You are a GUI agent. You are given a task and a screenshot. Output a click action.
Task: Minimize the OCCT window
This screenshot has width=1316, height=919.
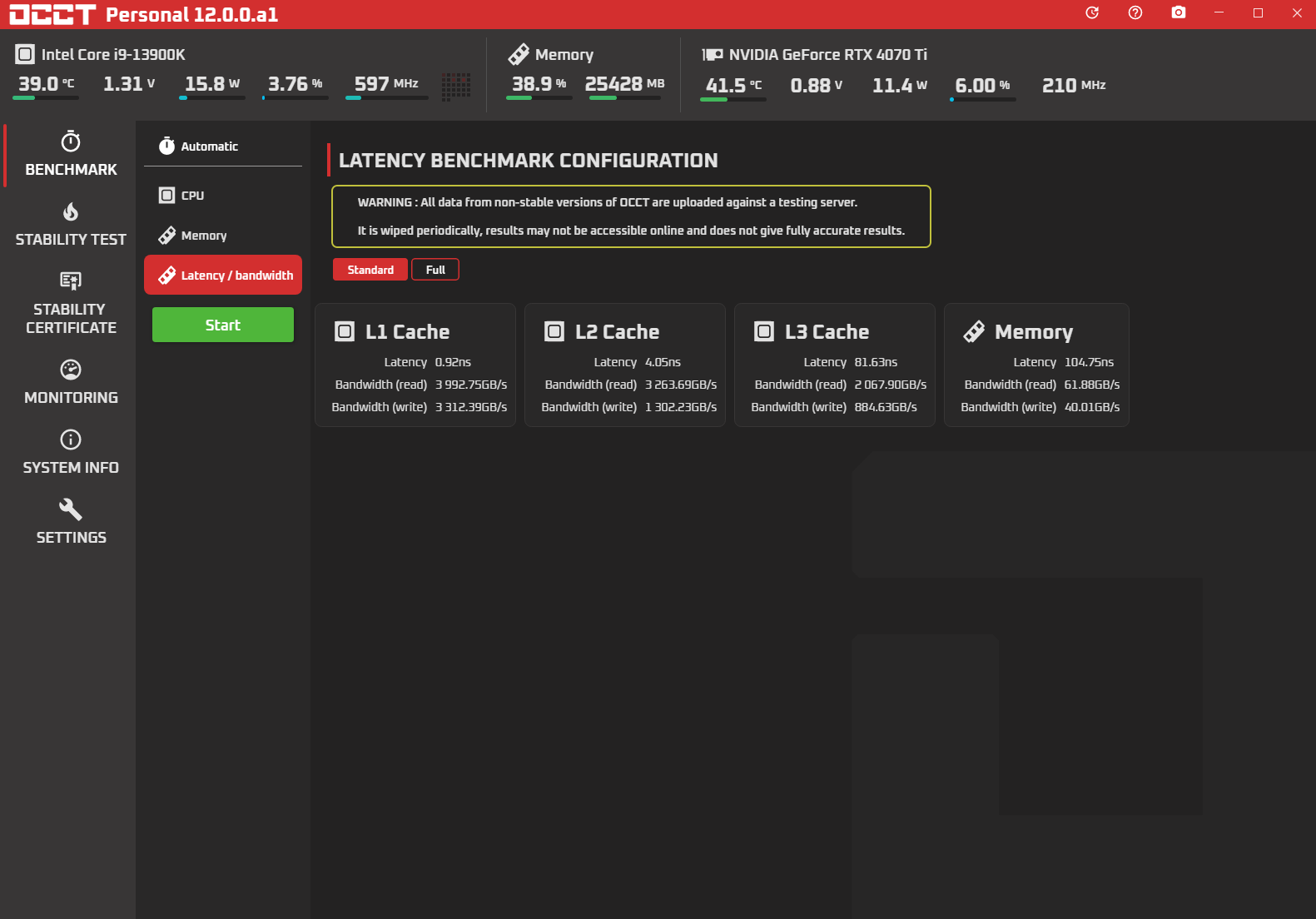(1219, 12)
